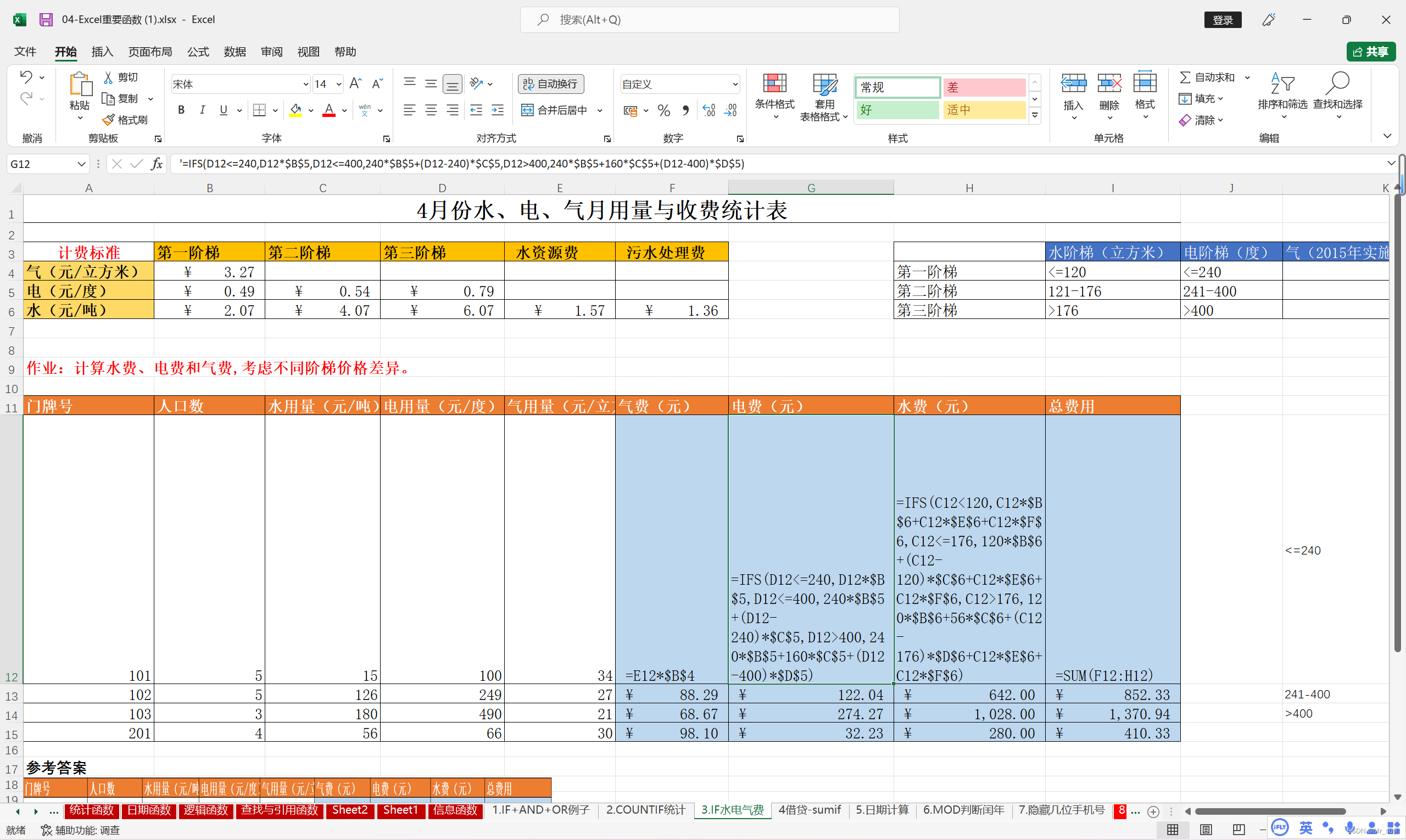Viewport: 1406px width, 840px height.
Task: Click 辅助功能: 调查 in status bar
Action: (80, 830)
